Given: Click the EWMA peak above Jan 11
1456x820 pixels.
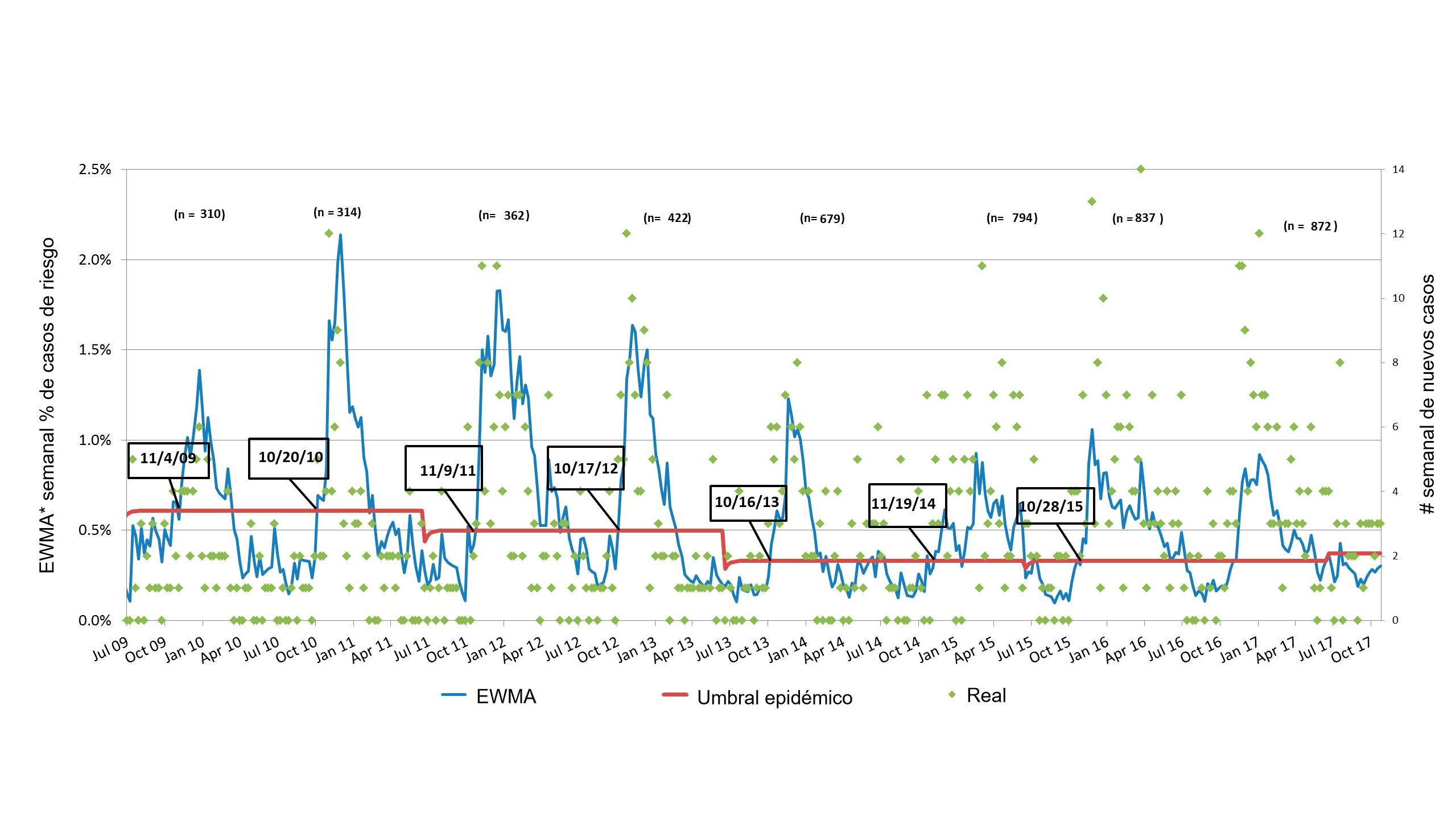Looking at the screenshot, I should (339, 235).
